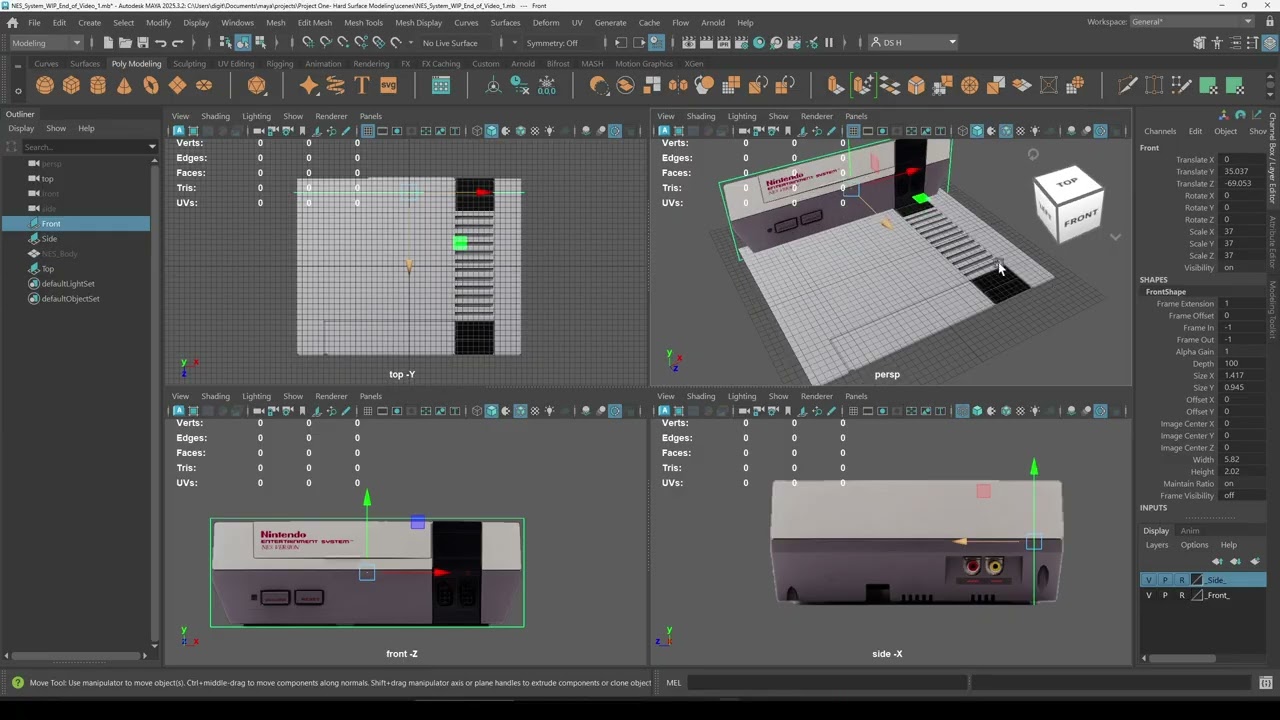Open the Workspace General dropdown
The width and height of the screenshot is (1280, 720).
(x=1192, y=22)
